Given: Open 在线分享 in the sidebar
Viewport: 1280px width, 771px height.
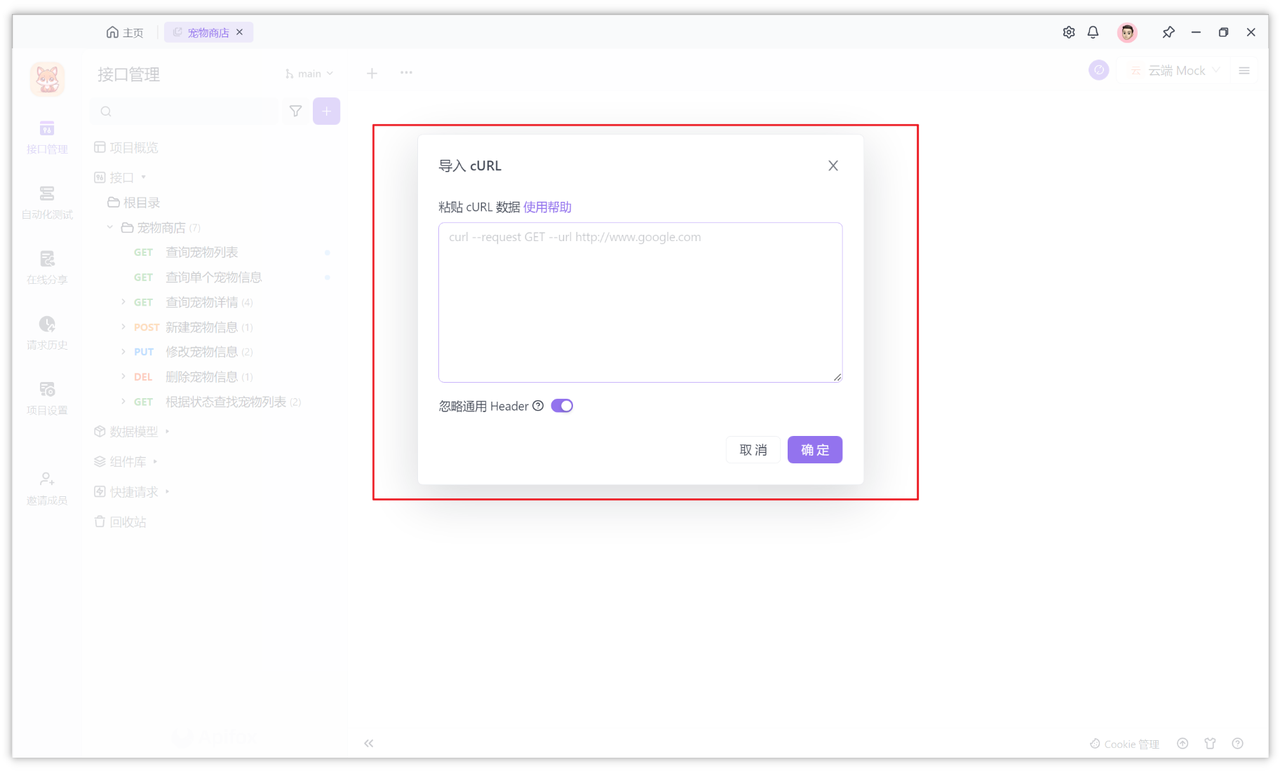Looking at the screenshot, I should click(x=47, y=267).
